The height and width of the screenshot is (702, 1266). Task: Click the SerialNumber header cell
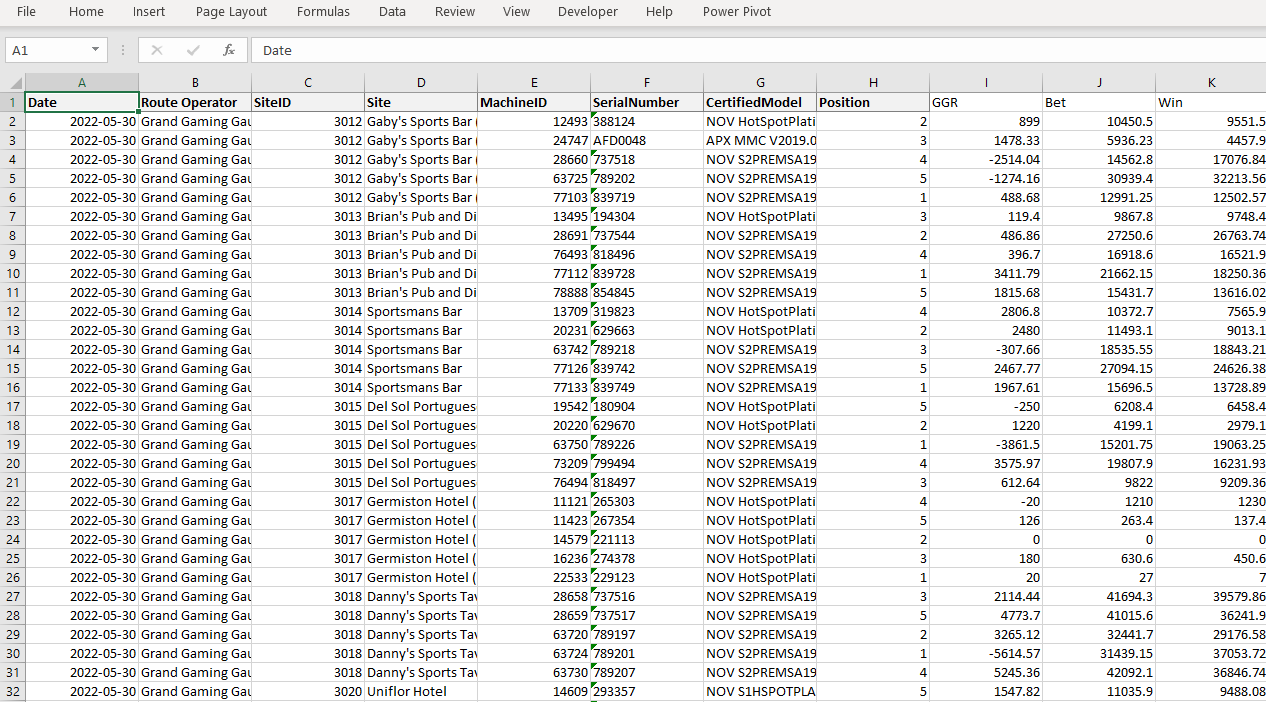[x=647, y=102]
